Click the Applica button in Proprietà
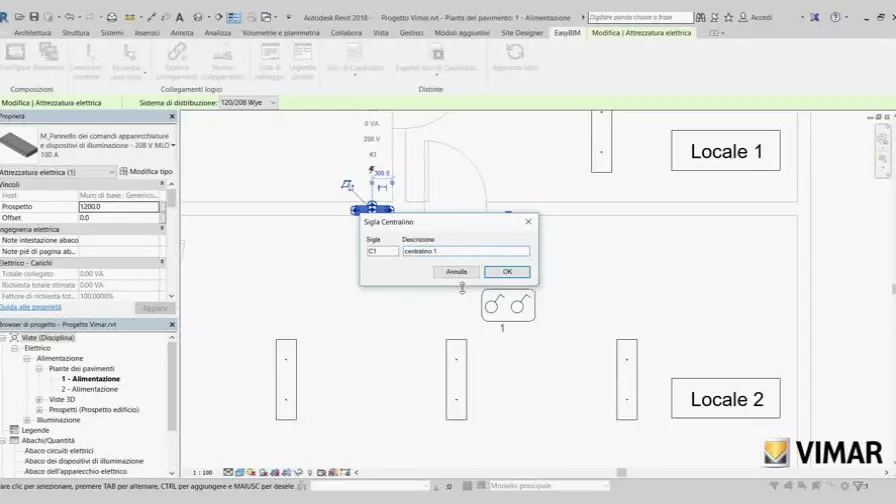This screenshot has height=504, width=896. [x=155, y=308]
